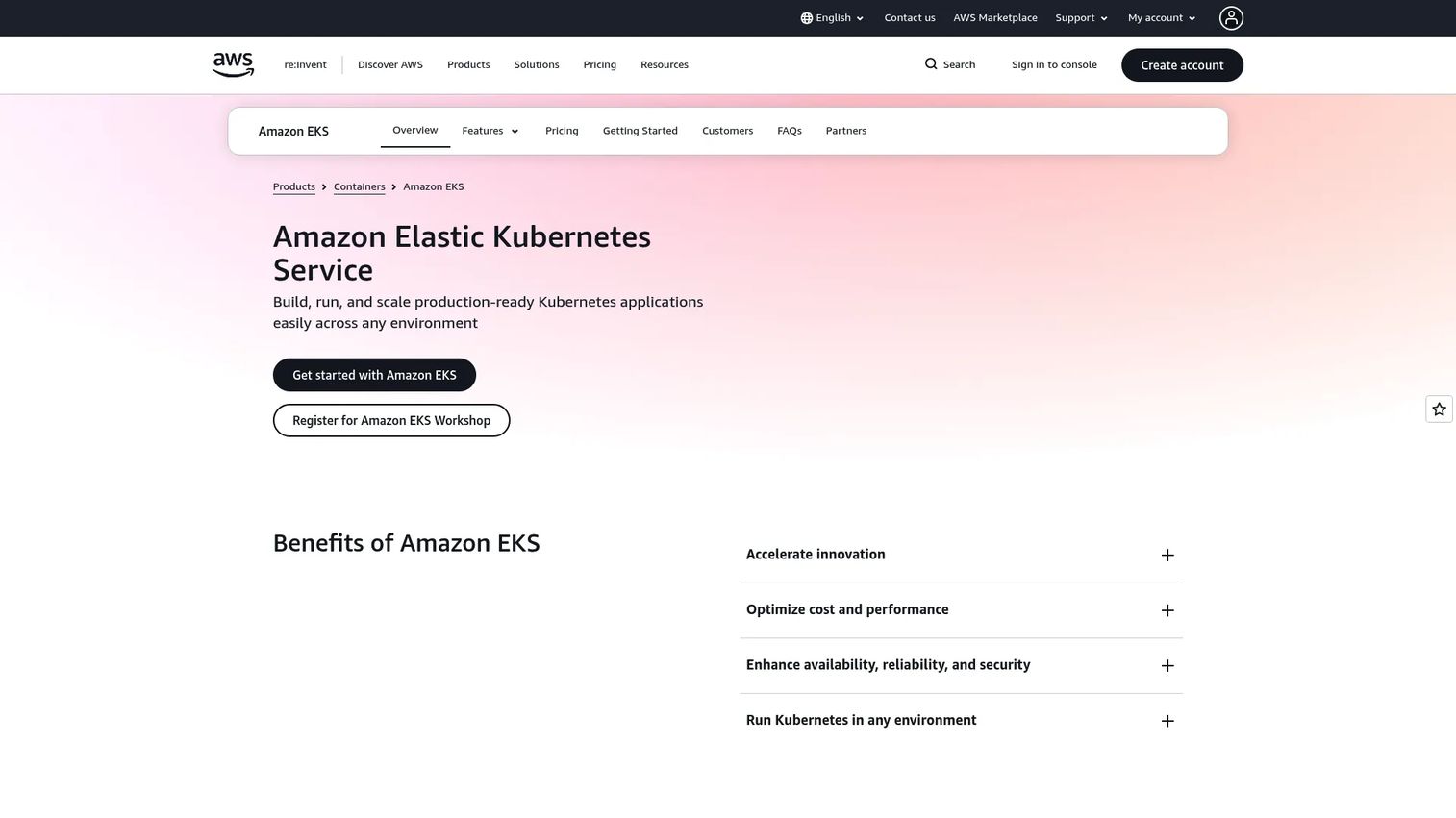Open the top Pricing menu
This screenshot has height=818, width=1456.
click(x=599, y=65)
